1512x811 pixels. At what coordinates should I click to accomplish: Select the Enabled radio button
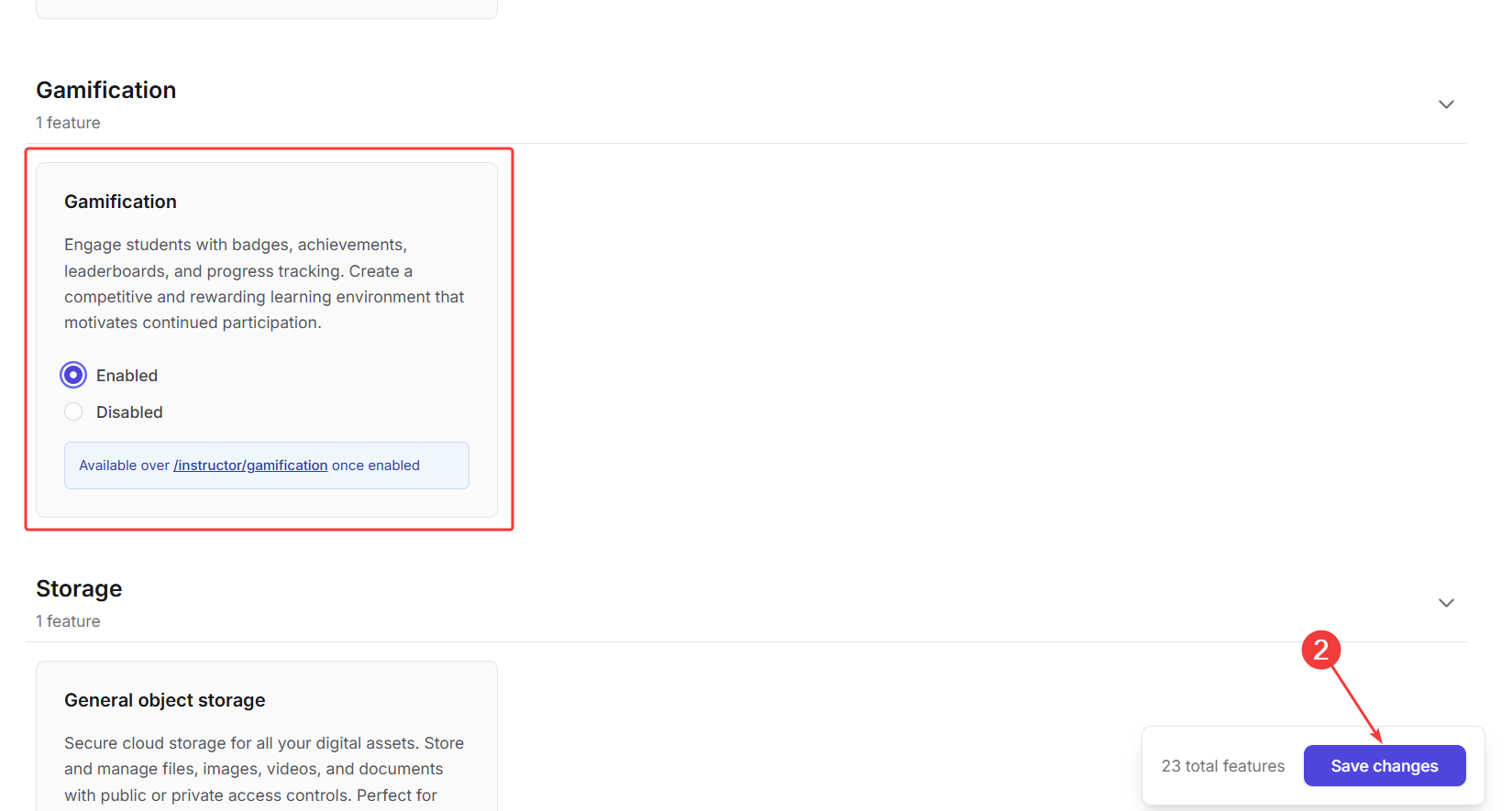(73, 376)
